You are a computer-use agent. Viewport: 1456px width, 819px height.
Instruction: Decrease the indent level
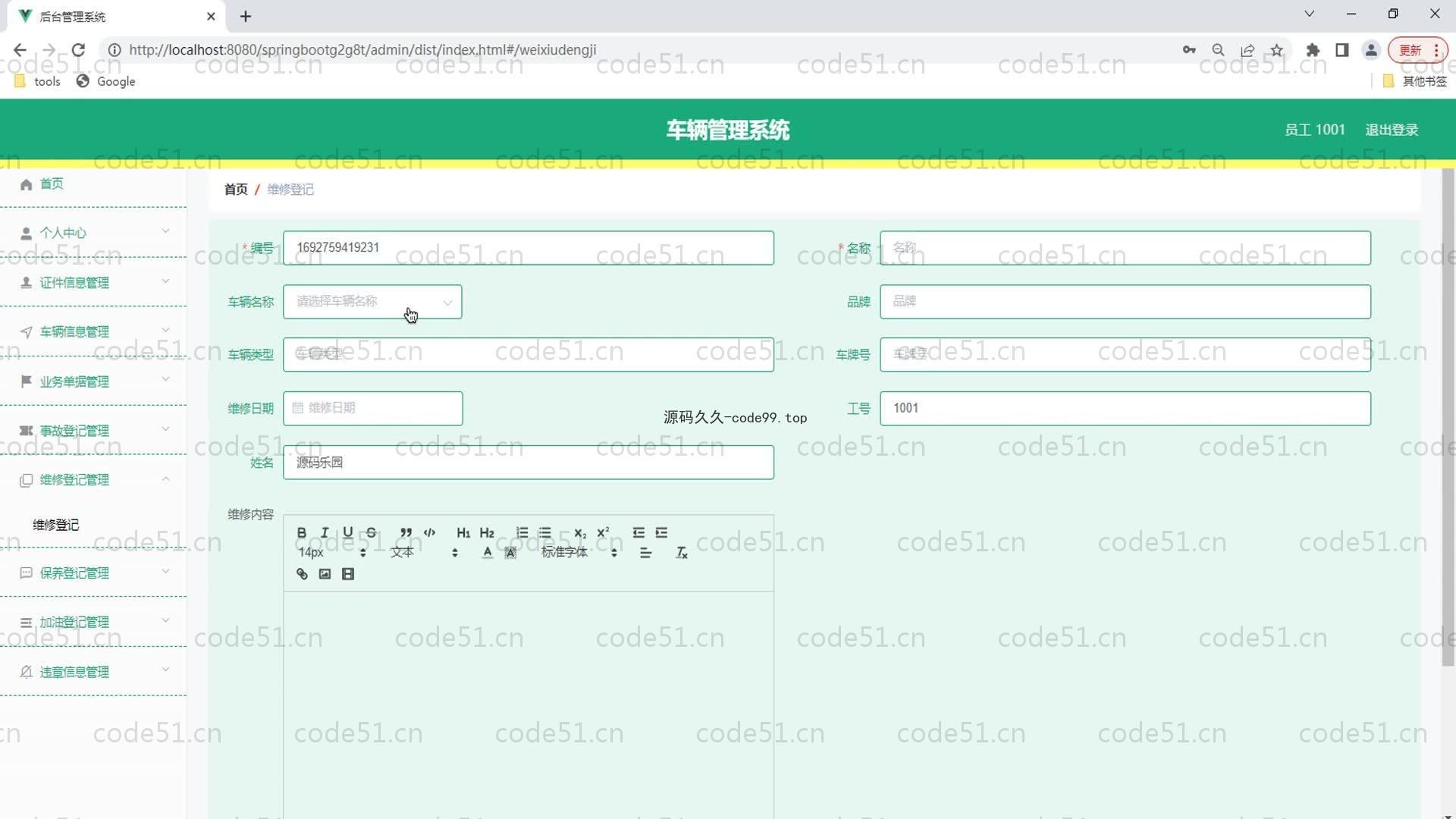(639, 532)
